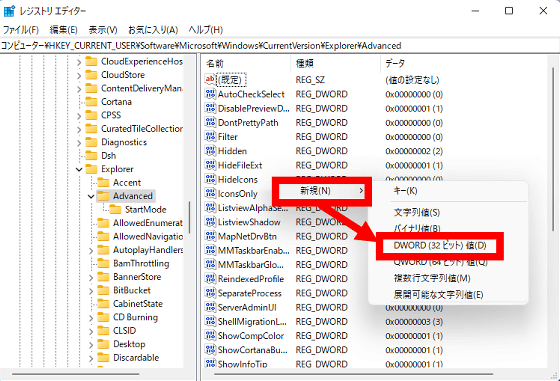
Task: Open the ファイル(F) menu
Action: pos(20,30)
